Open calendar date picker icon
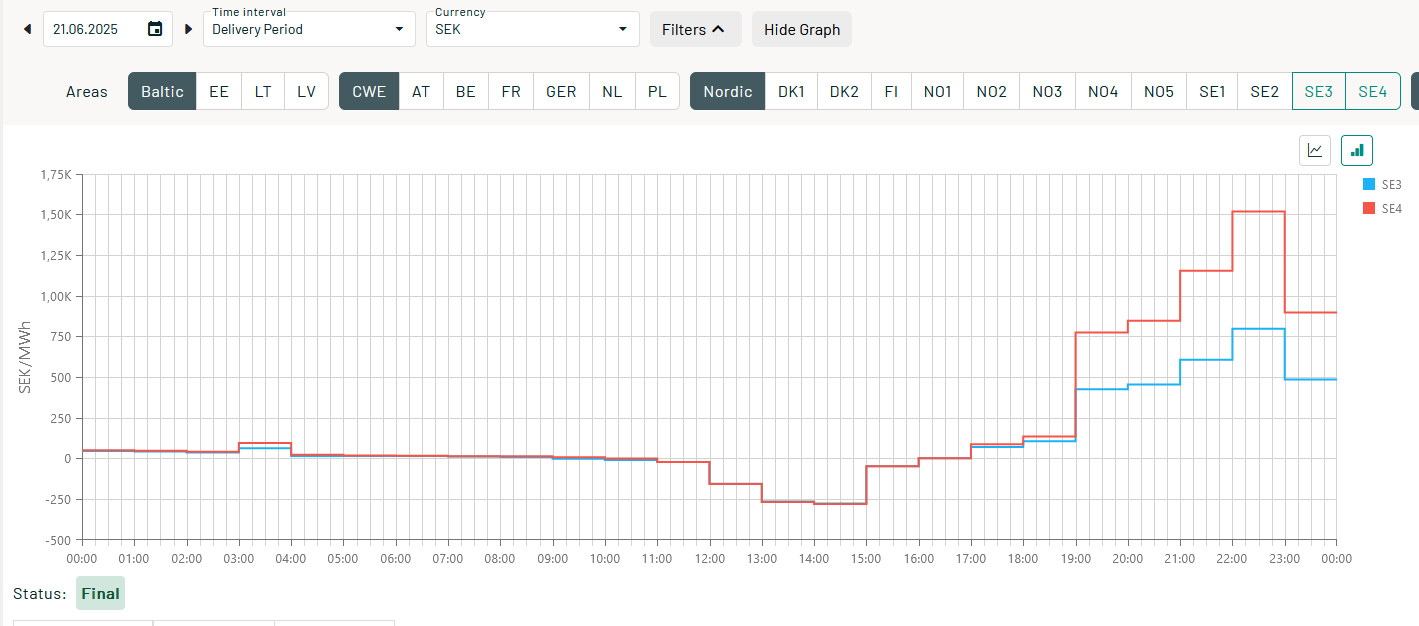 click(155, 29)
